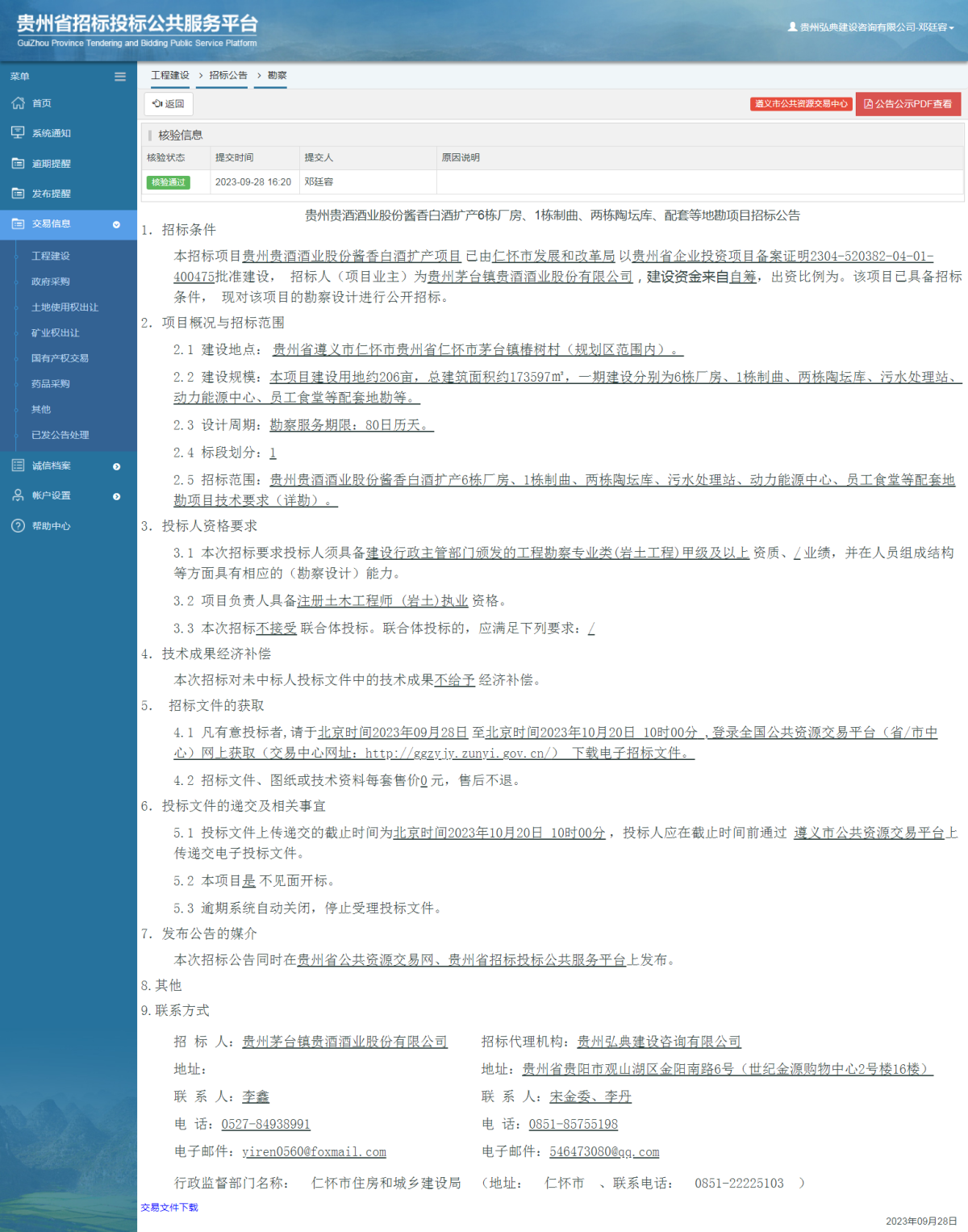Viewport: 968px width, 1232px height.
Task: Collapse the sidebar using the hamburger icon
Action: click(120, 76)
